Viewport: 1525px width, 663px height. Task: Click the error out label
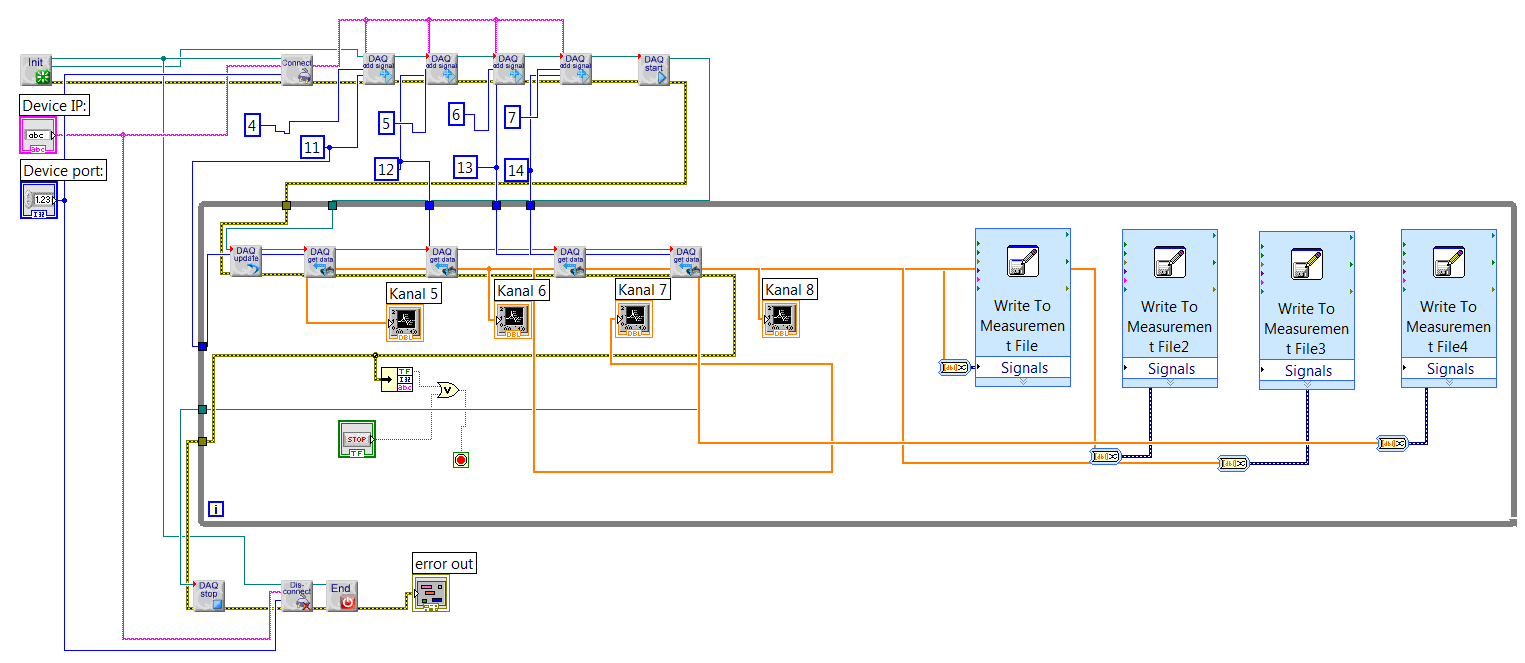(x=445, y=564)
